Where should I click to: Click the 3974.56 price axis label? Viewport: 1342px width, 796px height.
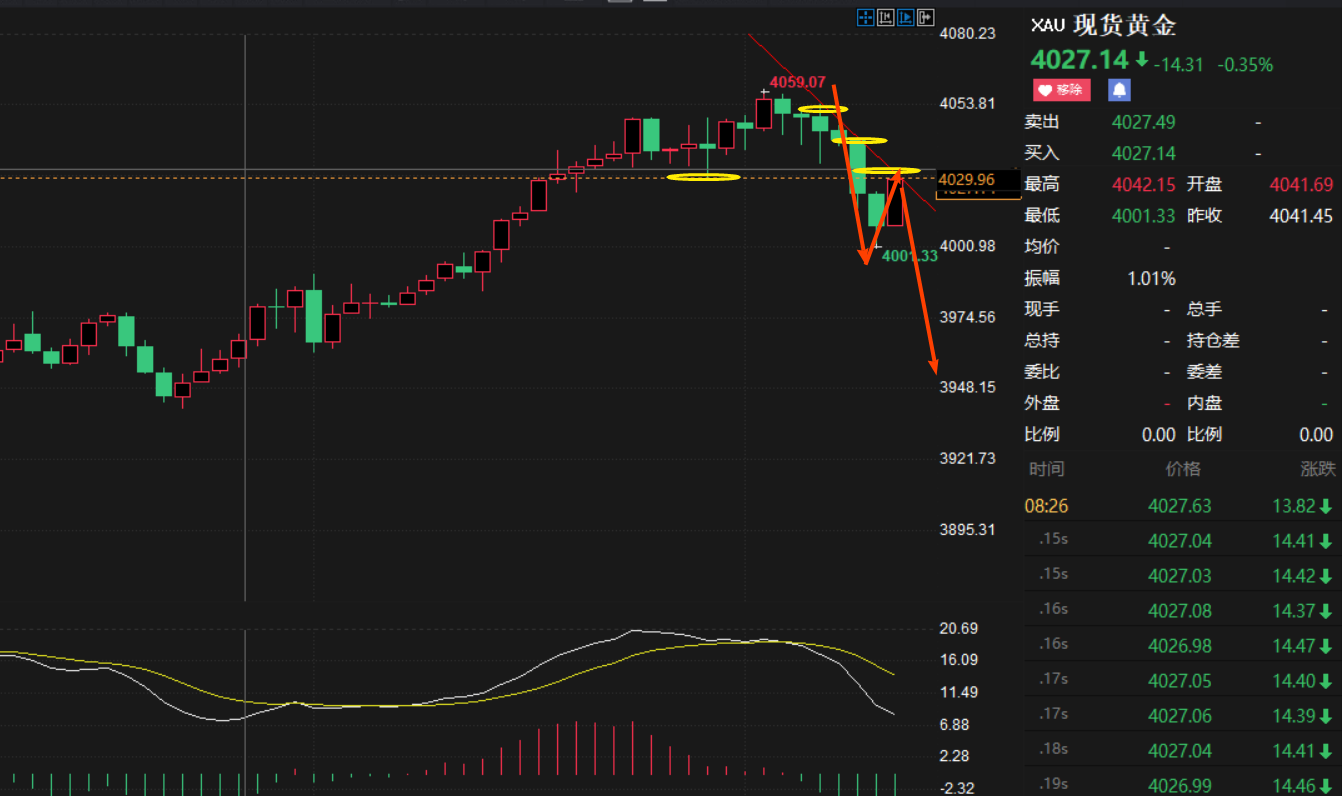point(968,317)
